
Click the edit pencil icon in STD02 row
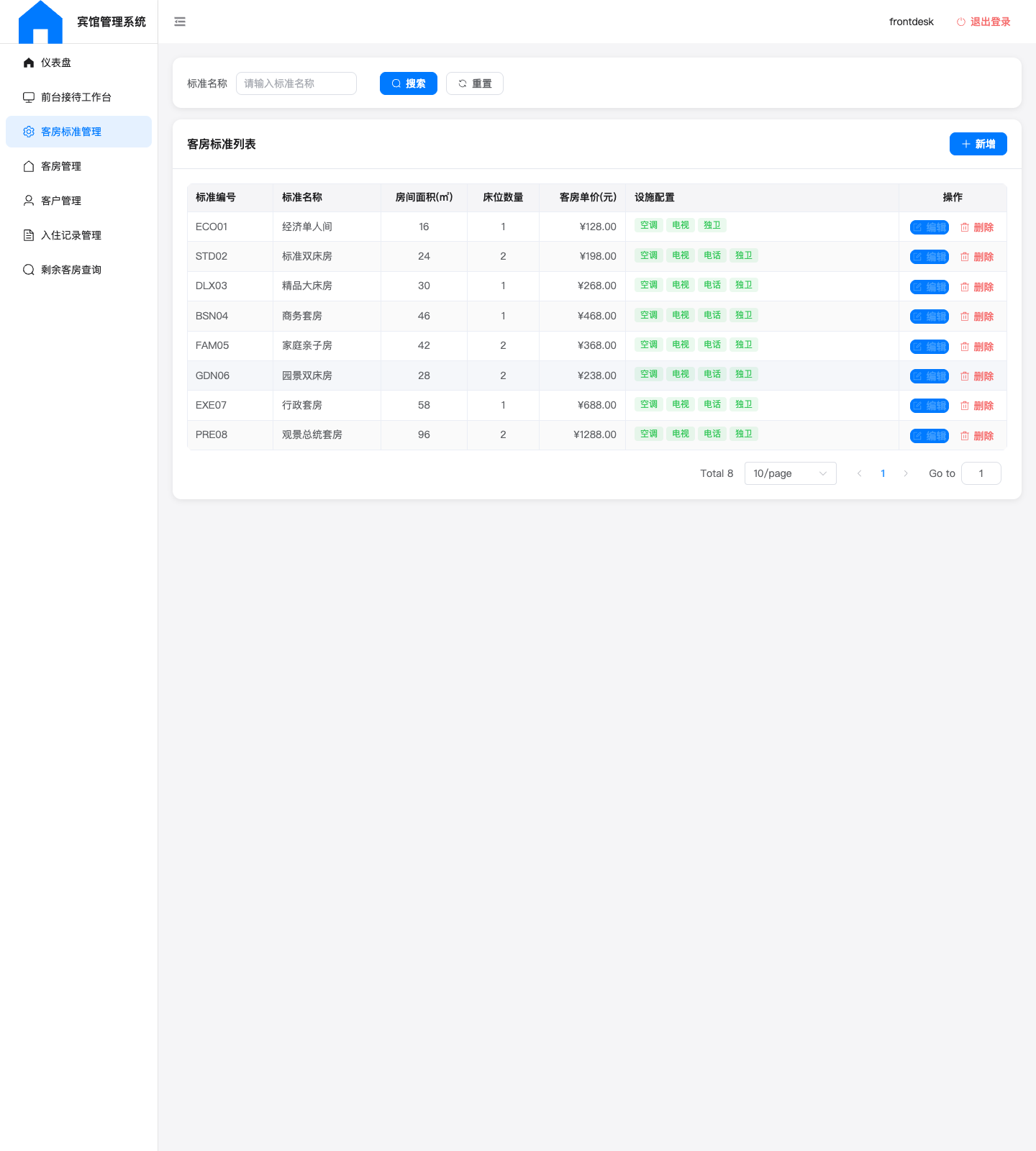(918, 257)
